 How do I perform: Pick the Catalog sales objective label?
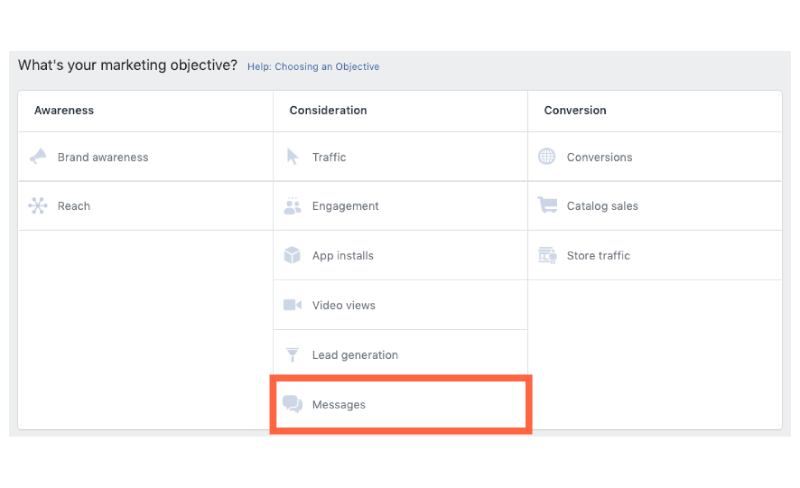(x=603, y=206)
